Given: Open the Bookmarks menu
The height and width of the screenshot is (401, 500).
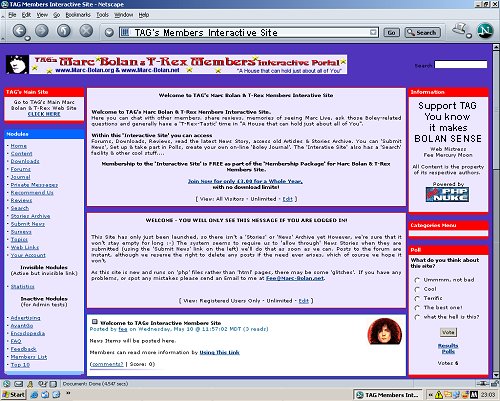Looking at the screenshot, I should pyautogui.click(x=78, y=15).
